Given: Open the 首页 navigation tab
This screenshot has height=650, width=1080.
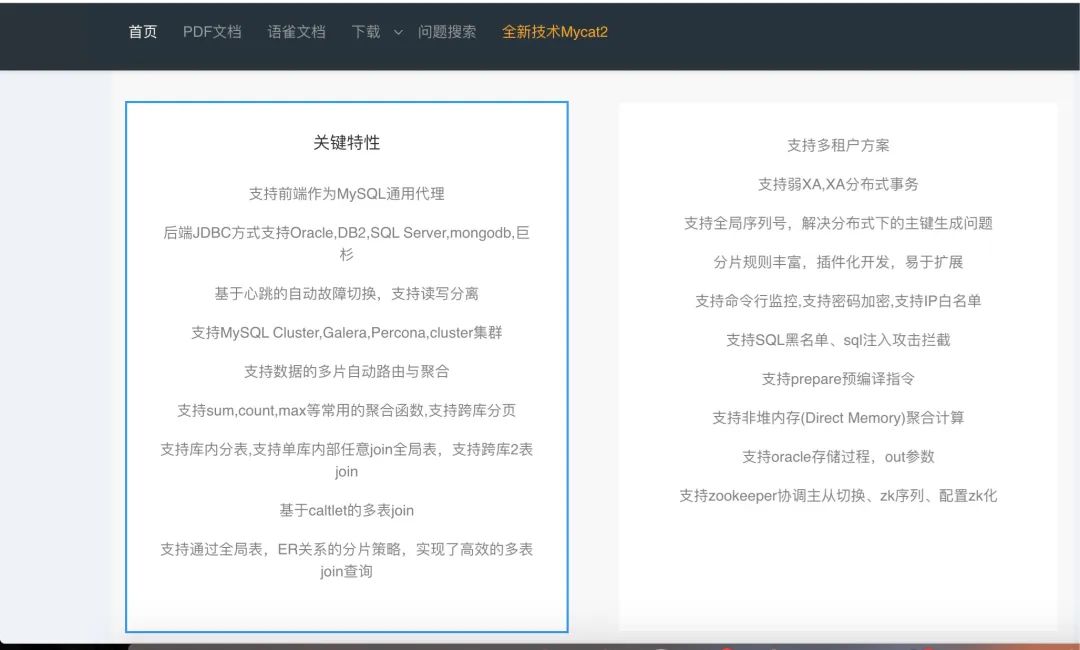Looking at the screenshot, I should [x=143, y=32].
